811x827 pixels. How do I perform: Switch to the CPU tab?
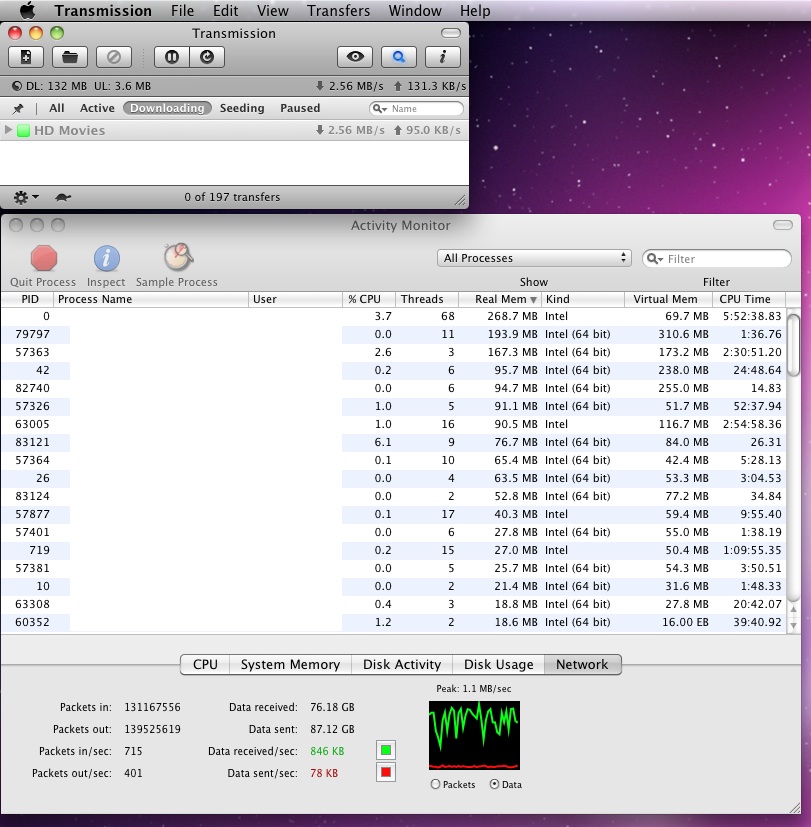click(205, 665)
